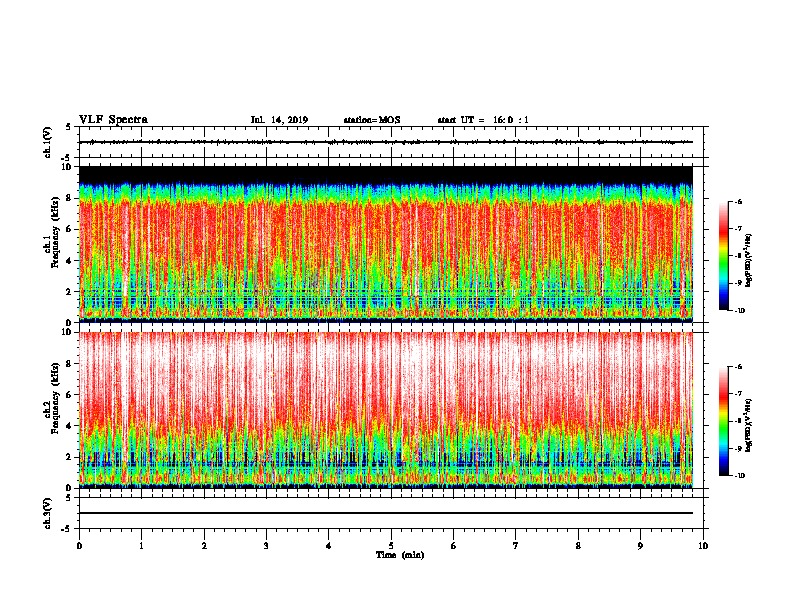The image size is (792, 612).
Task: Select the date label Jul. 14, 2019
Action: click(279, 120)
